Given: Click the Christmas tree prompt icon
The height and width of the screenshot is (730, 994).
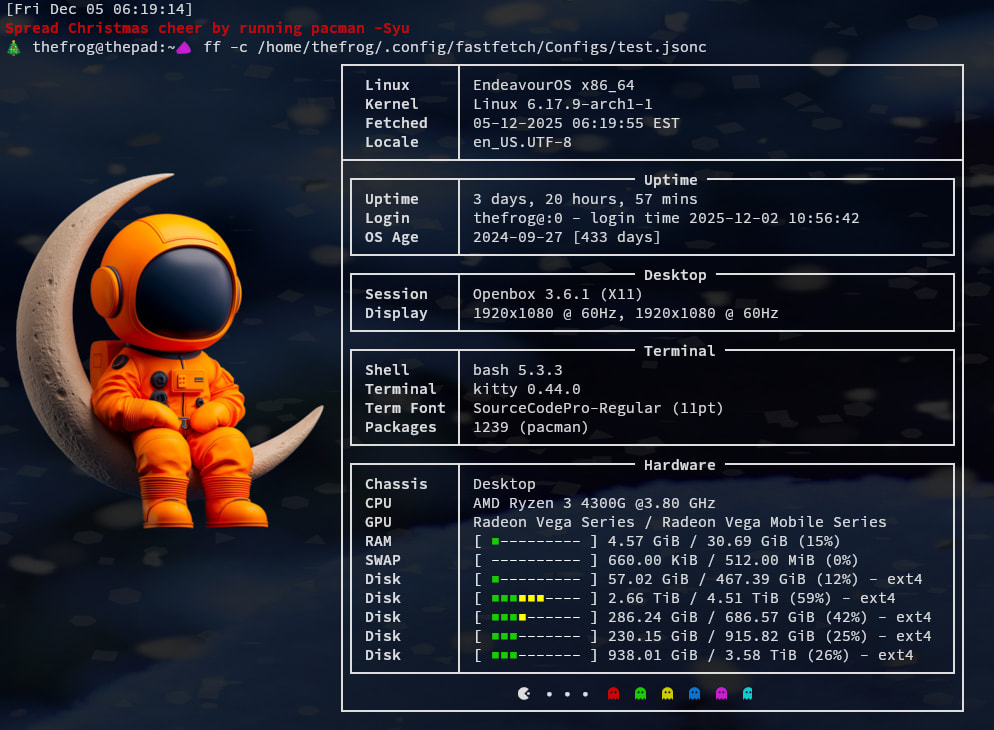Looking at the screenshot, I should pos(13,48).
